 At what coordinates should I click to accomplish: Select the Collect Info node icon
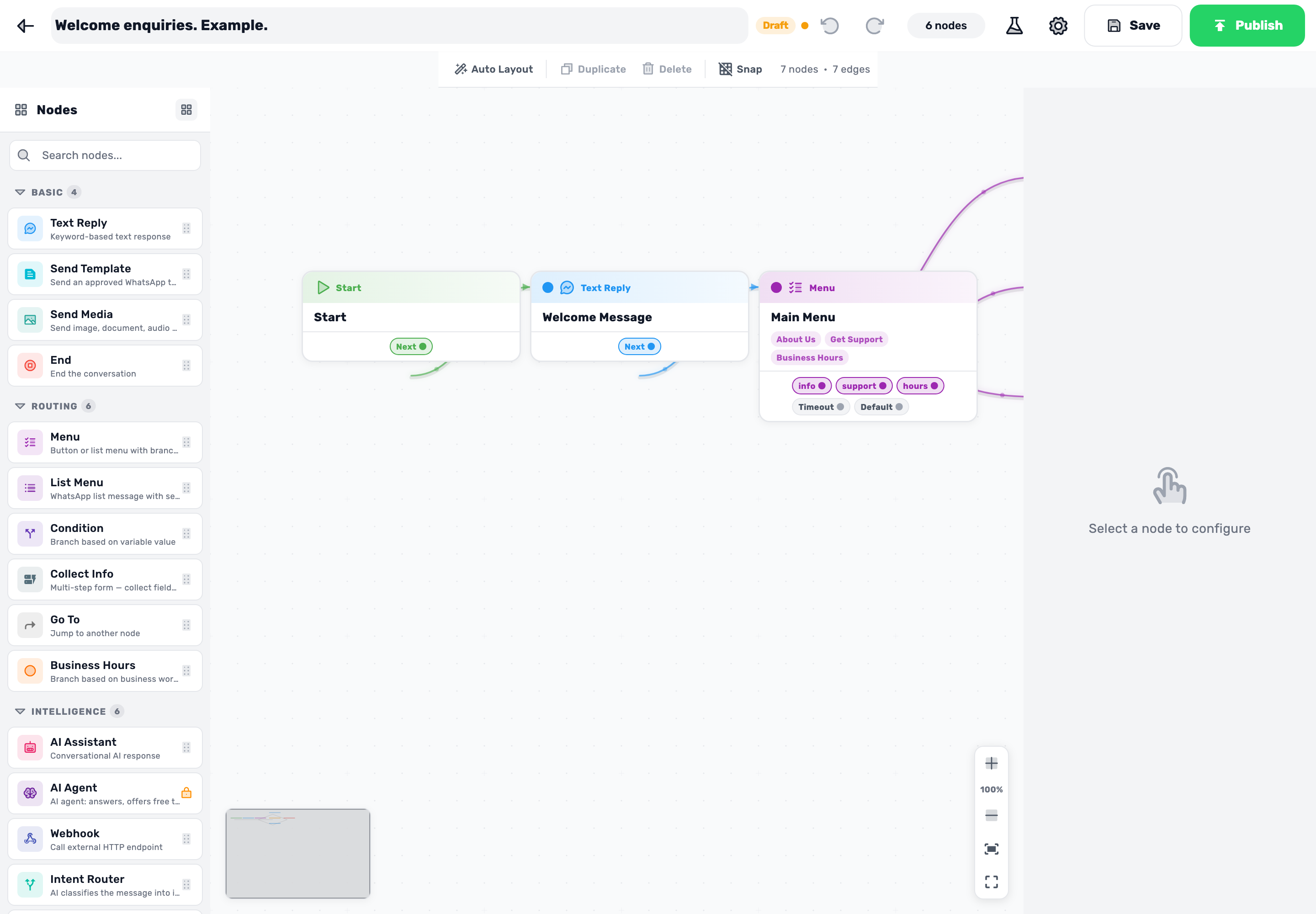pyautogui.click(x=30, y=579)
